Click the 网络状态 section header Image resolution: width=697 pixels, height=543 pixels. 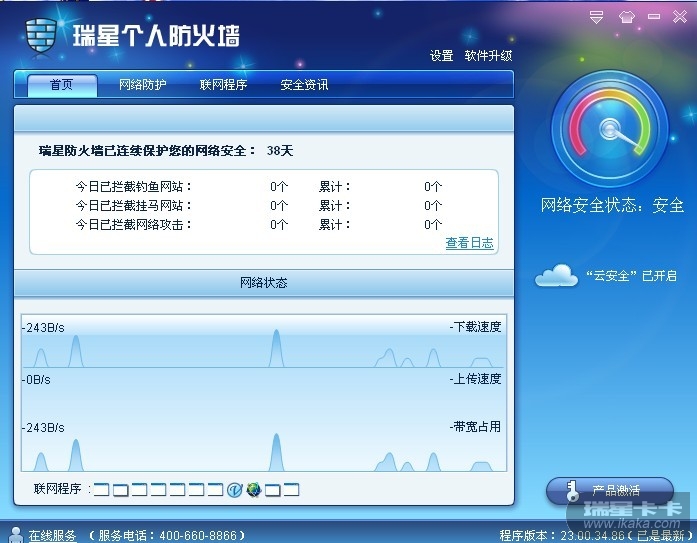coord(264,283)
